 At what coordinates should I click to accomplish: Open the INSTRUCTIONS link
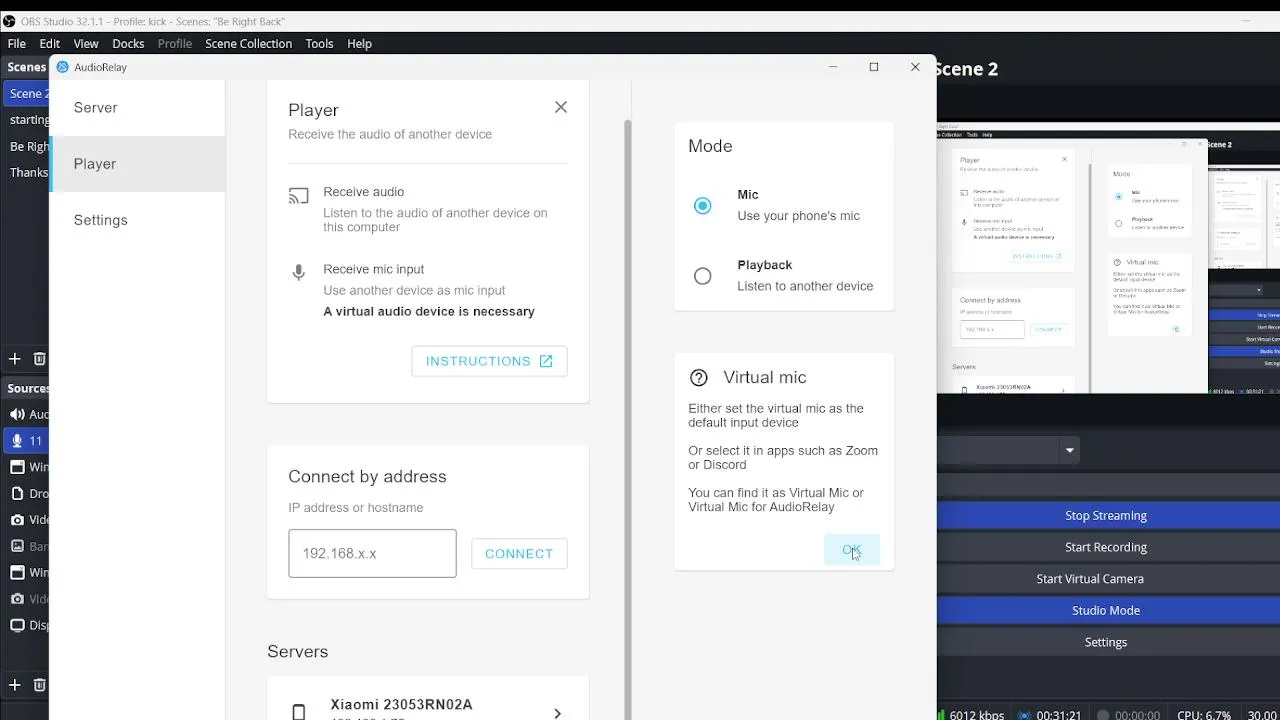(x=489, y=361)
